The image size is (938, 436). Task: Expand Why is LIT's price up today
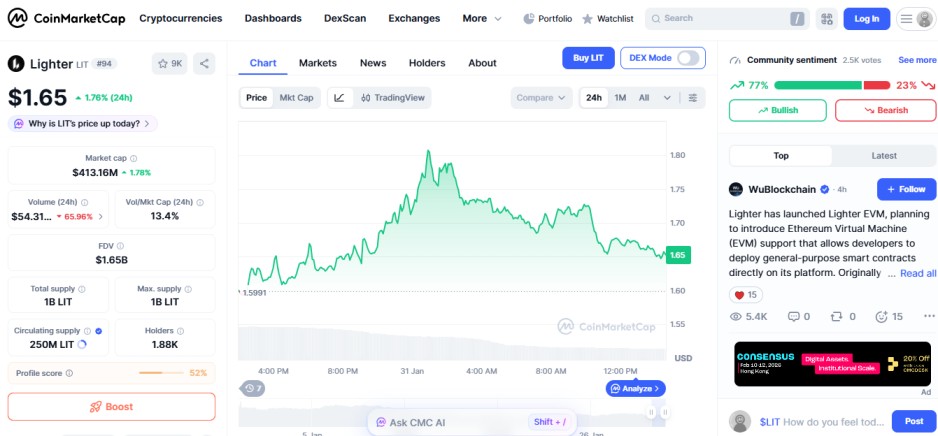[x=83, y=124]
